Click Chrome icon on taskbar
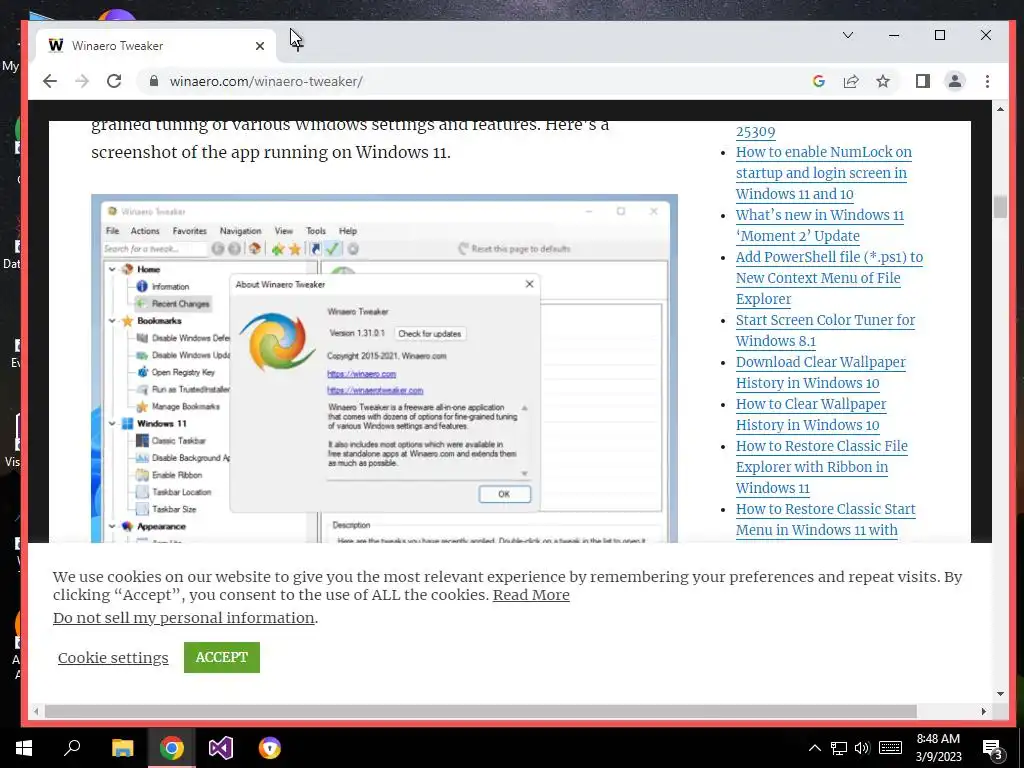This screenshot has width=1024, height=768. [x=172, y=748]
